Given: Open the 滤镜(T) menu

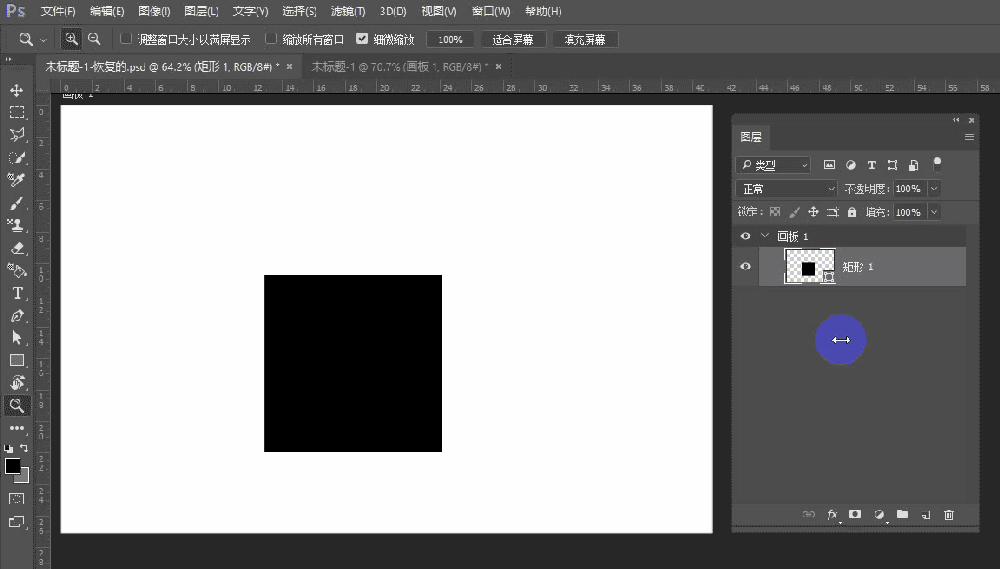Looking at the screenshot, I should (x=348, y=11).
